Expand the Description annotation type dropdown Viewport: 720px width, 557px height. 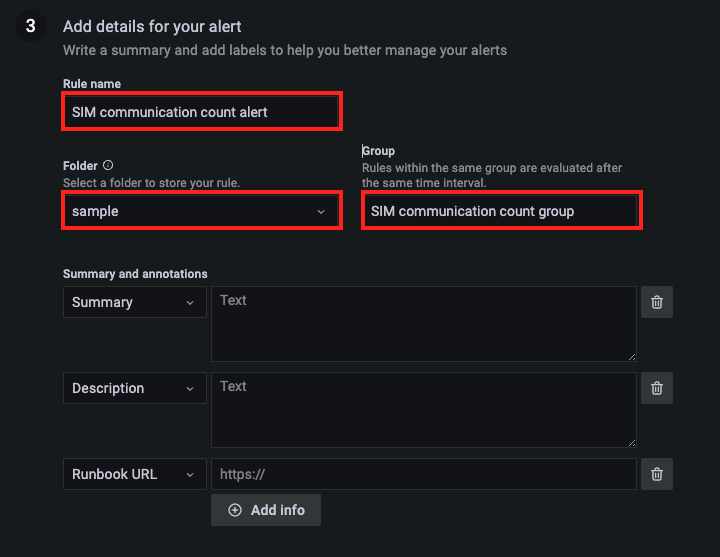coord(135,388)
